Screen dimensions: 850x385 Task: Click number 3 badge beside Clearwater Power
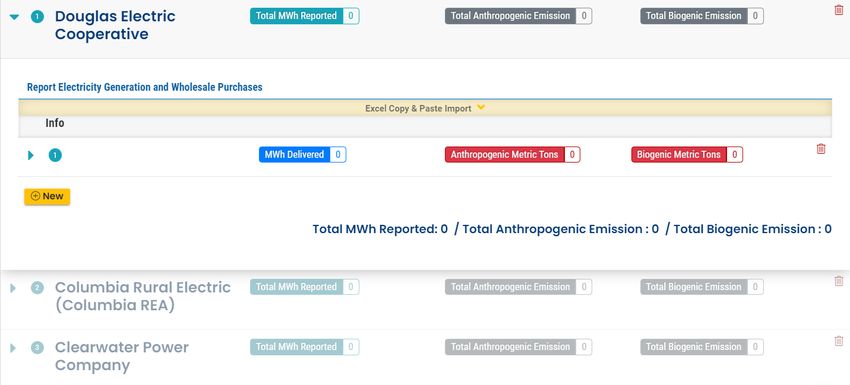click(37, 348)
